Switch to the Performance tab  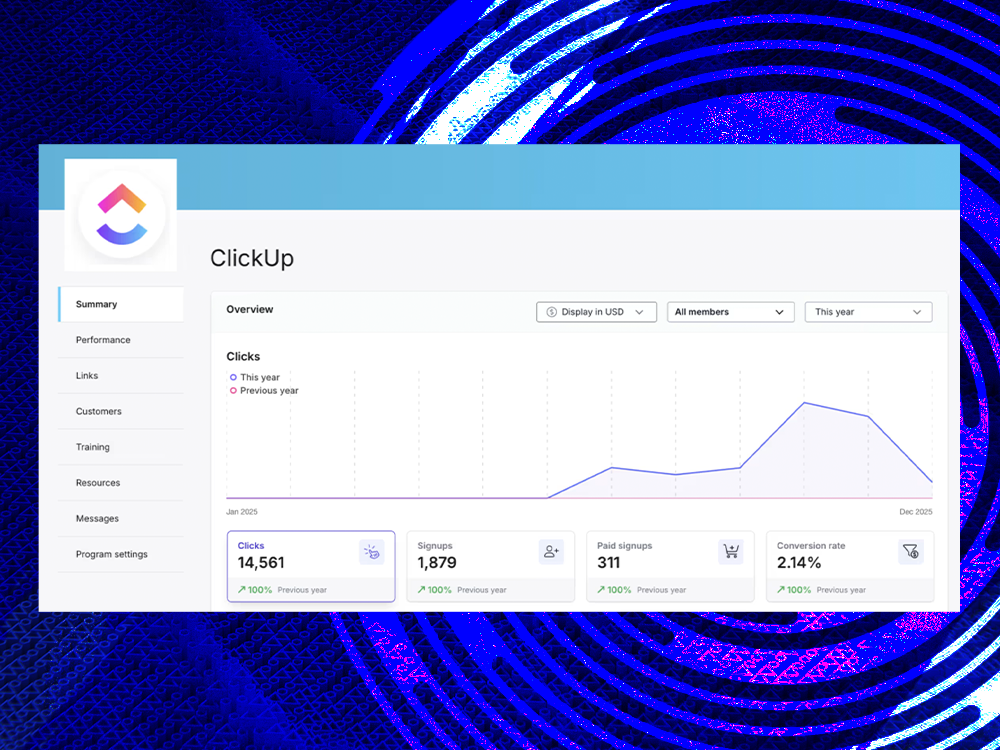point(102,340)
